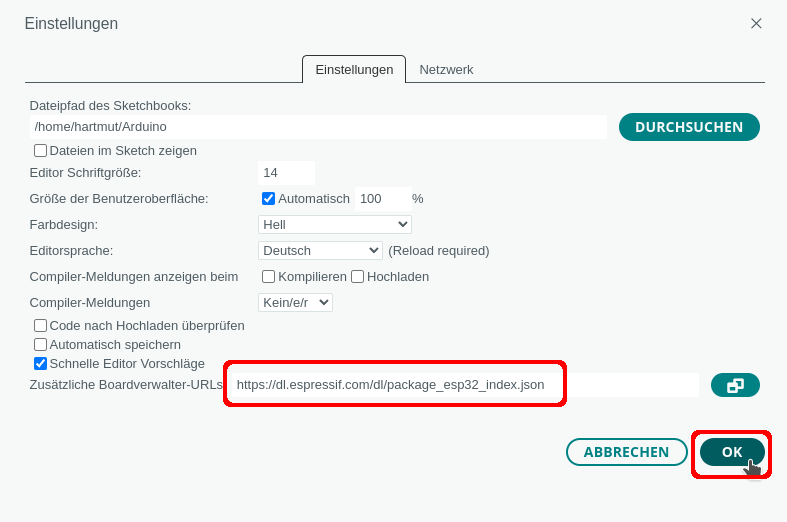
Task: Enable 'Code nach Hochladen überprüfen'
Action: 41,325
